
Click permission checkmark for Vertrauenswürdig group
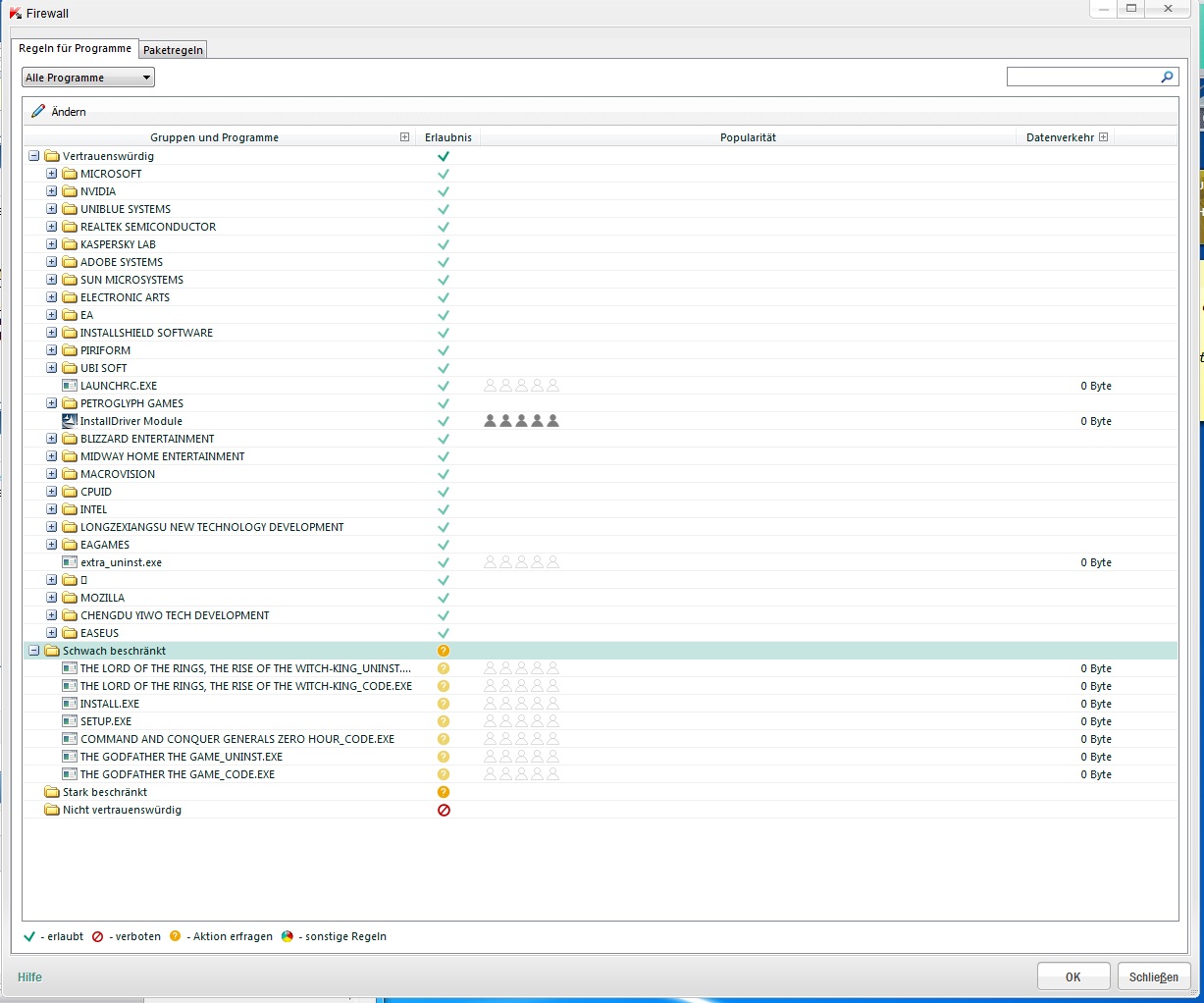click(x=444, y=156)
